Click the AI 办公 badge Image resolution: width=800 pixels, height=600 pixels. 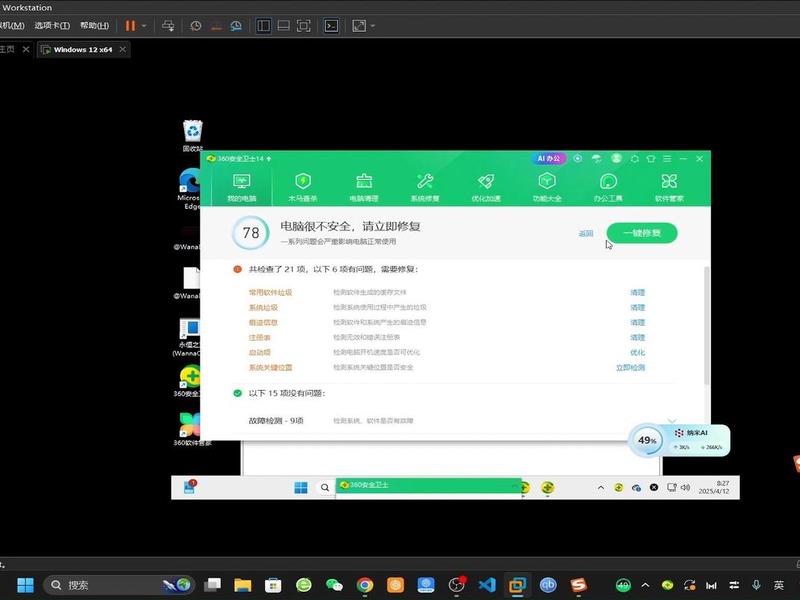pos(548,159)
